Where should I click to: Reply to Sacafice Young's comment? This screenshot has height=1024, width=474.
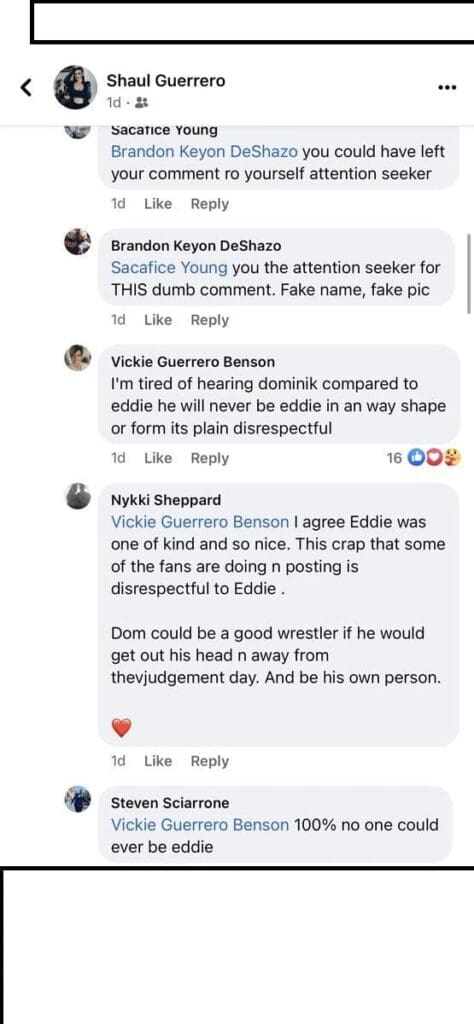click(210, 204)
